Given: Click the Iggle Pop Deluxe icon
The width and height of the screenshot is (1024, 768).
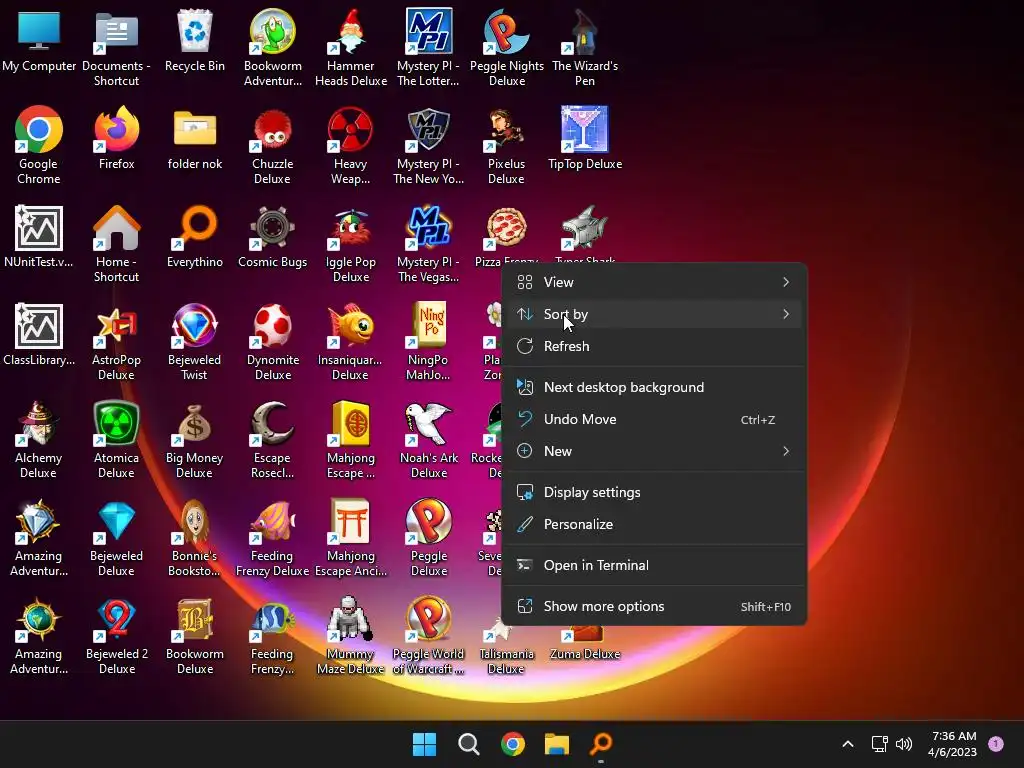Looking at the screenshot, I should 351,243.
